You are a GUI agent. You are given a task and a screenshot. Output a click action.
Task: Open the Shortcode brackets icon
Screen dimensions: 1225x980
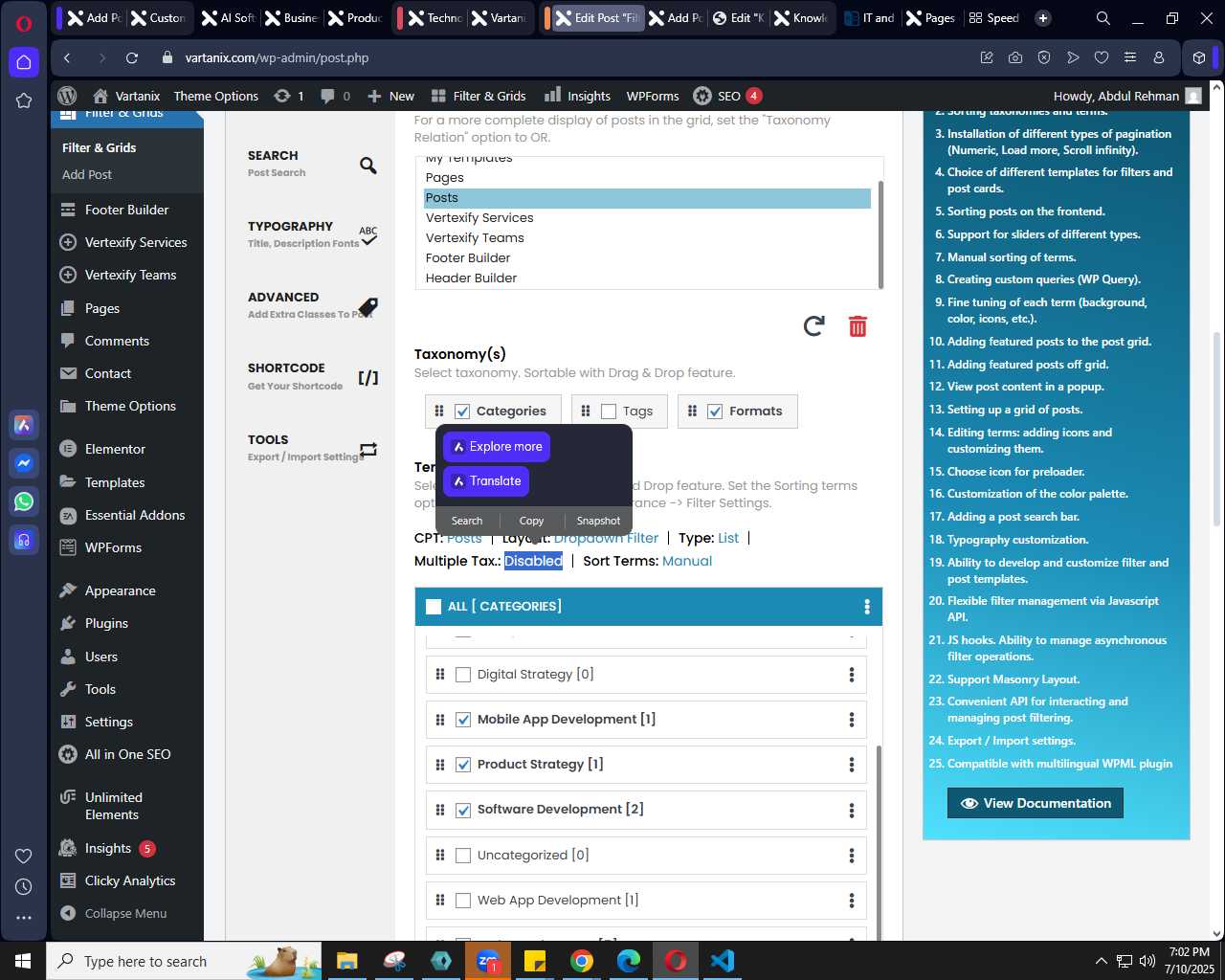tap(368, 378)
